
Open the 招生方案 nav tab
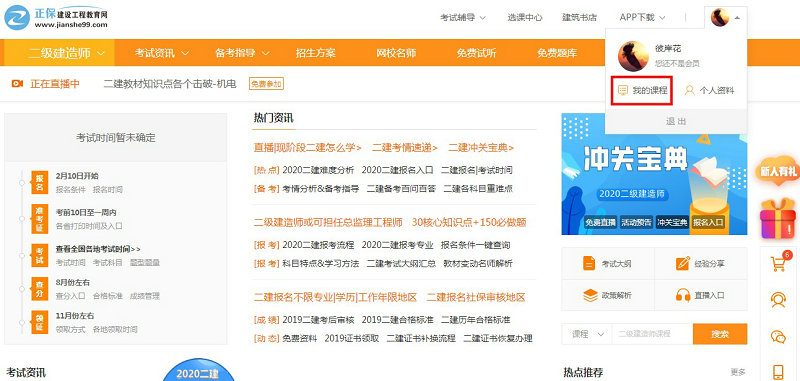(x=315, y=53)
